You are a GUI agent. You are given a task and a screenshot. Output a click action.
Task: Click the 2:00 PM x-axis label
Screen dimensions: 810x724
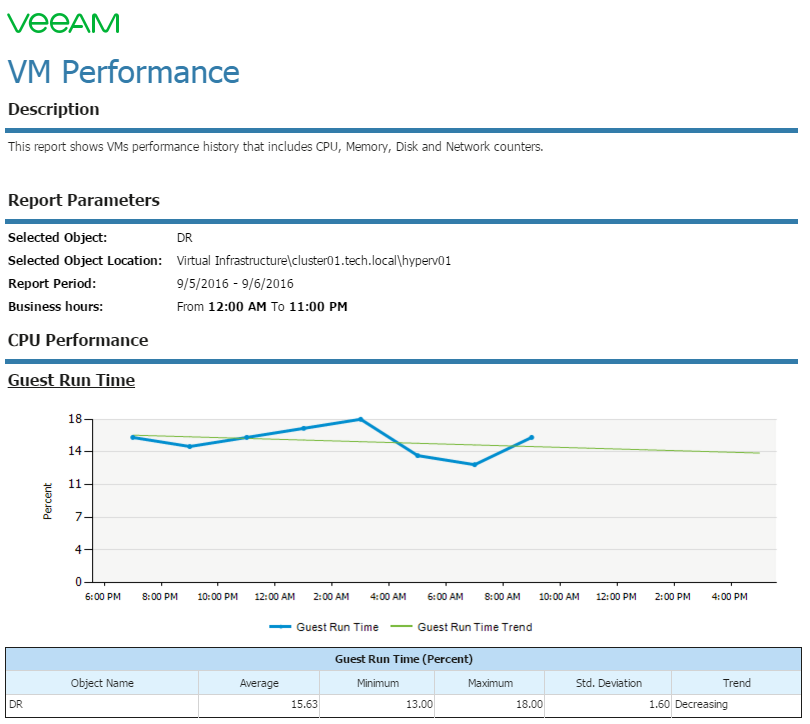pyautogui.click(x=673, y=597)
